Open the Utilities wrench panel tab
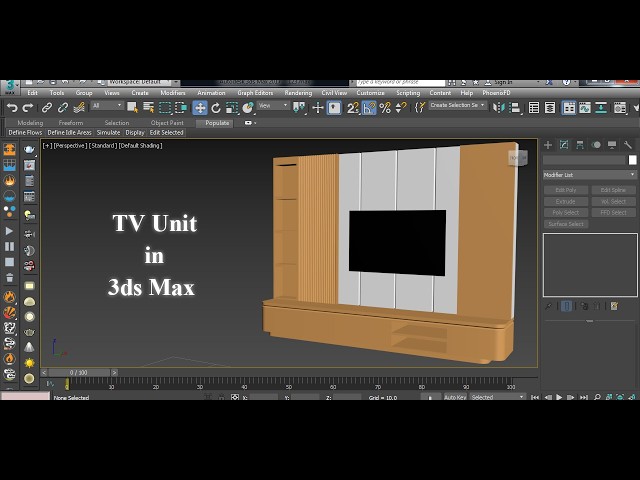Screen dimensions: 640x480 [628, 145]
